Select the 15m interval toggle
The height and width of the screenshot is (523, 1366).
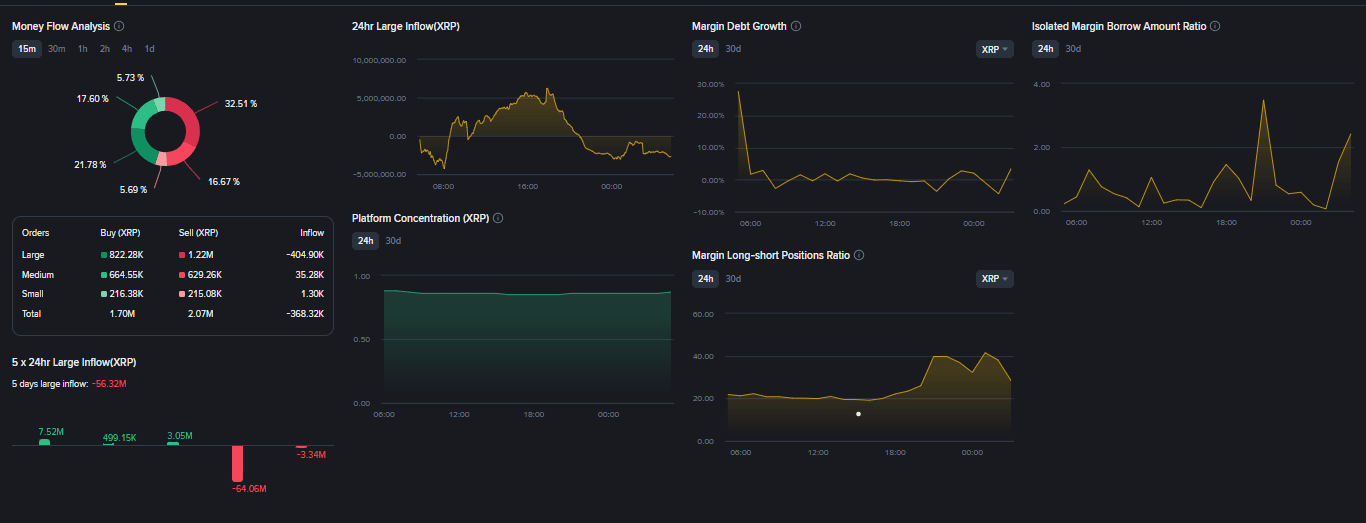pos(27,49)
